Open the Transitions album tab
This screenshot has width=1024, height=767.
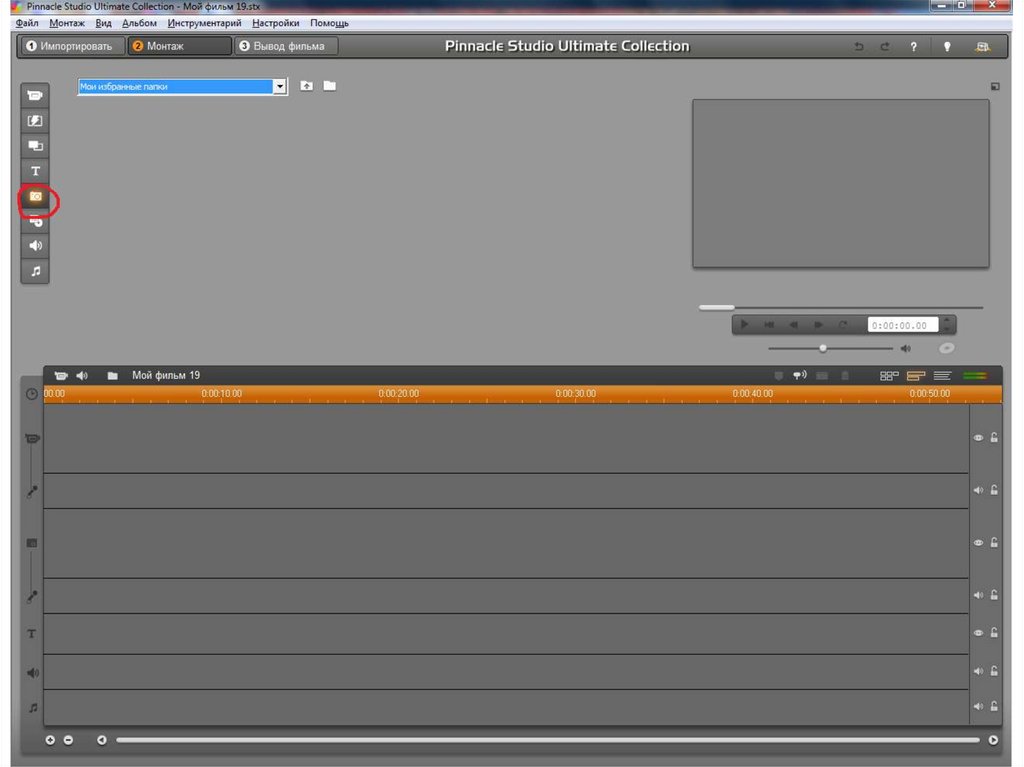tap(35, 121)
